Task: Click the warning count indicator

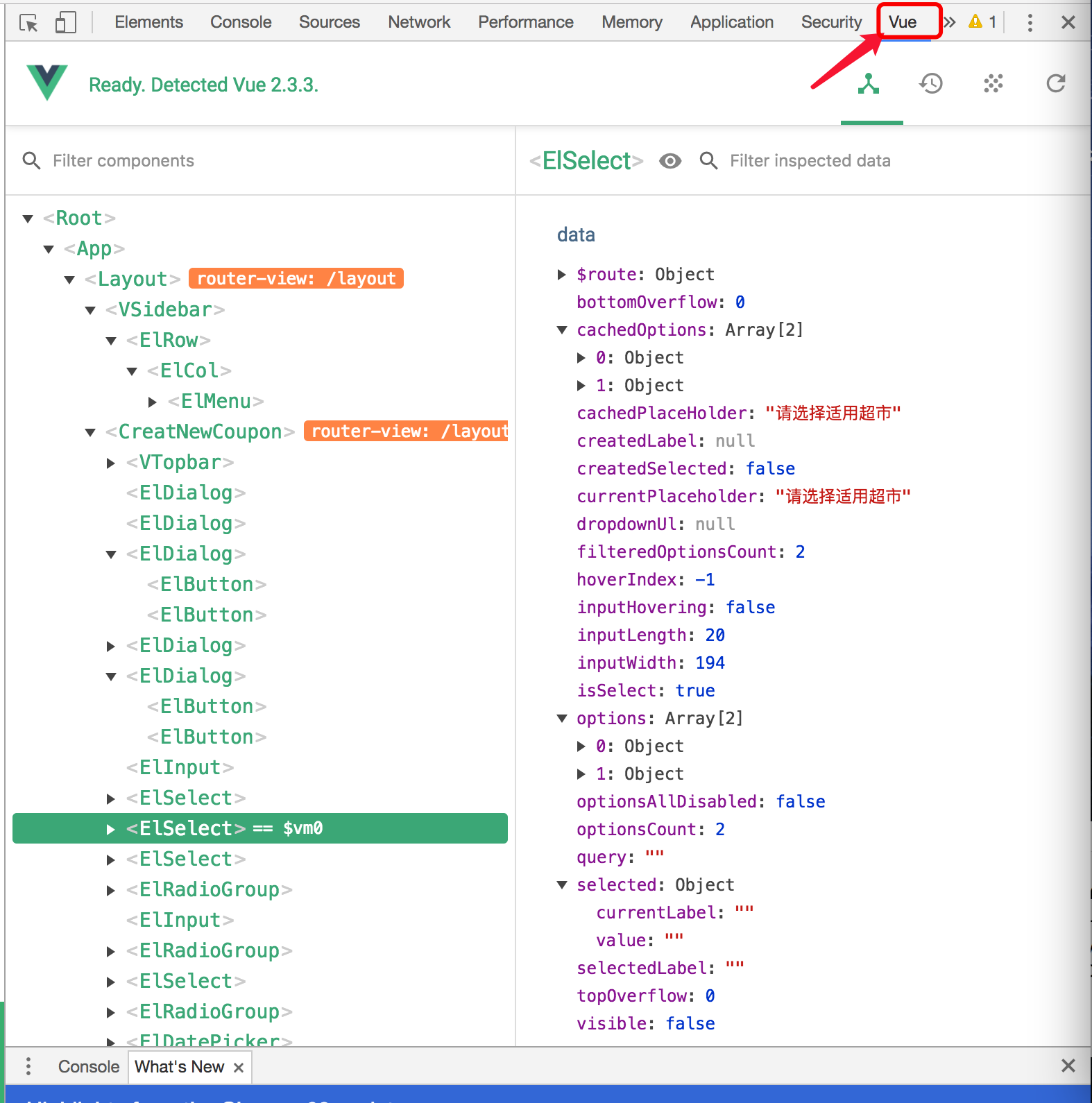Action: 983,22
